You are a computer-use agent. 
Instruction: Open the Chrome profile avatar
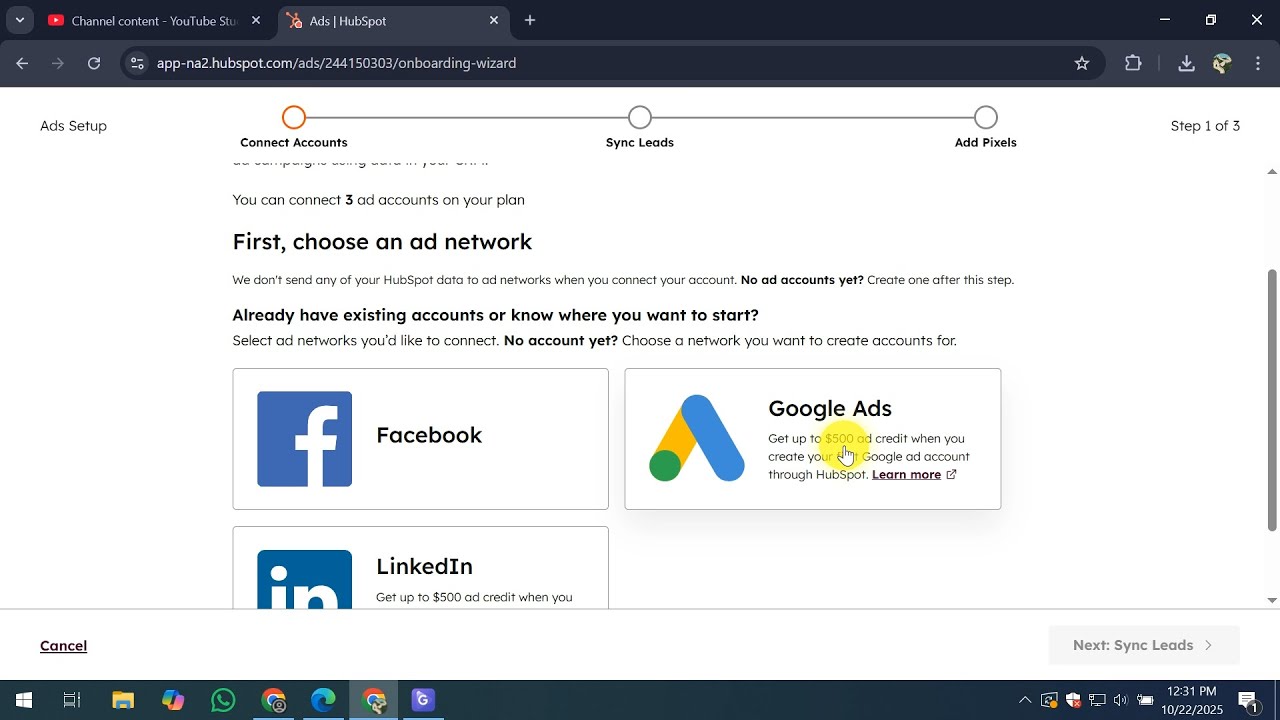click(x=1222, y=63)
